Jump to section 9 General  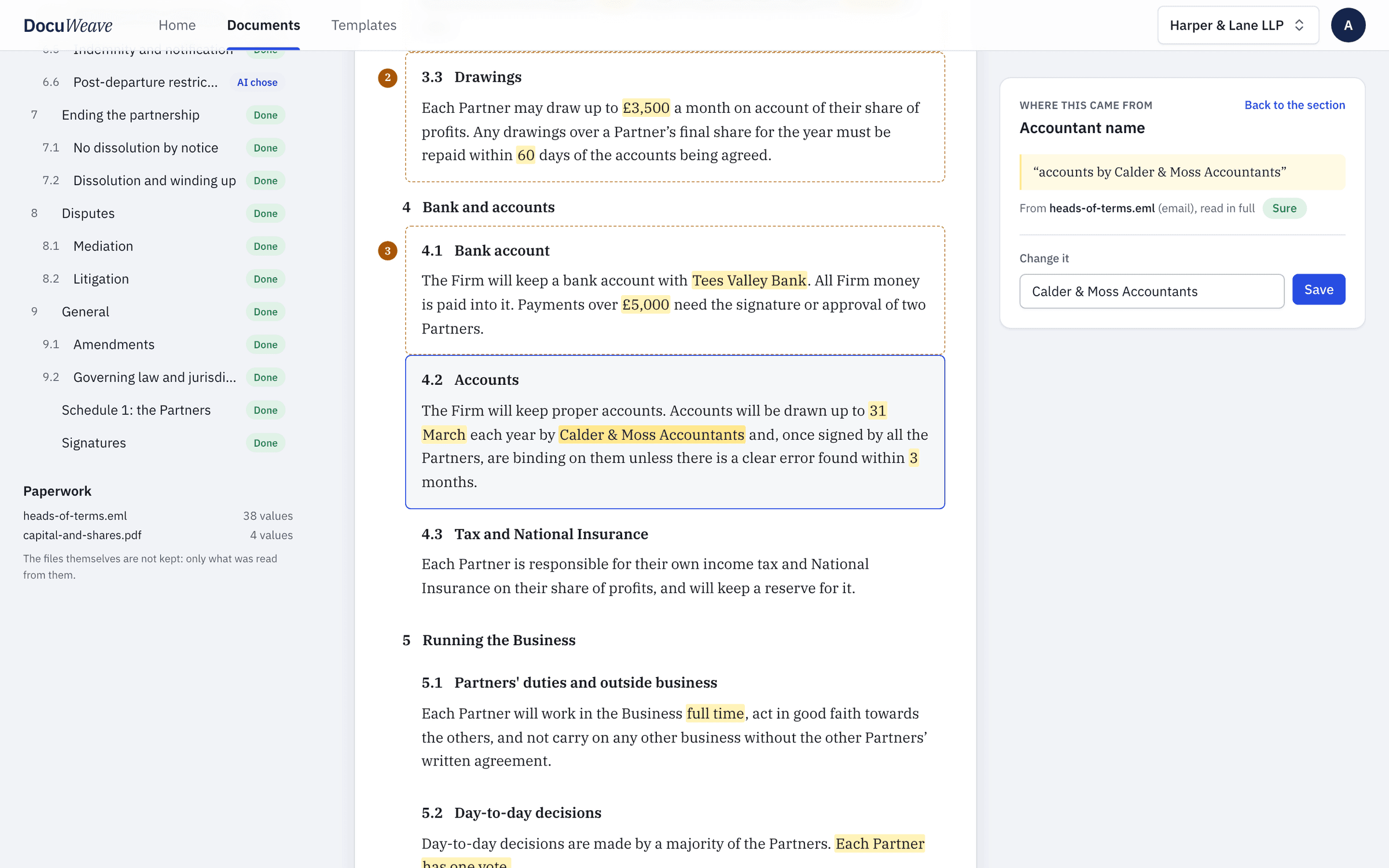157,311
